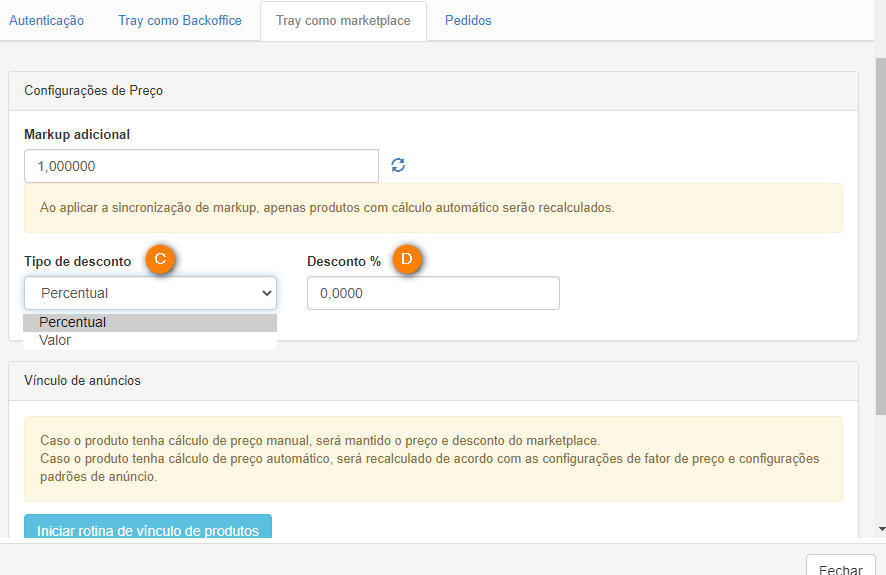Switch to the Autenticação tab

(46, 21)
